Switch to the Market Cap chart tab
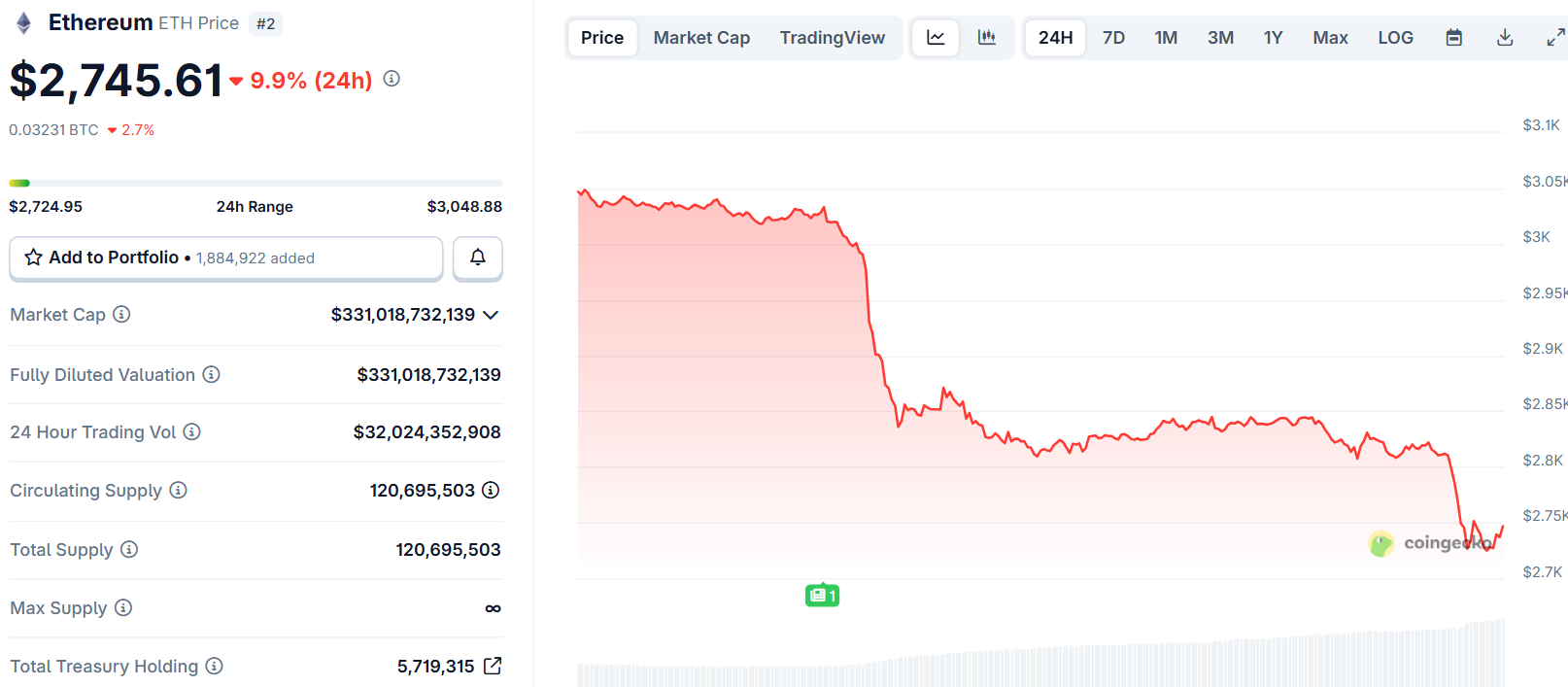This screenshot has height=687, width=1568. [701, 38]
